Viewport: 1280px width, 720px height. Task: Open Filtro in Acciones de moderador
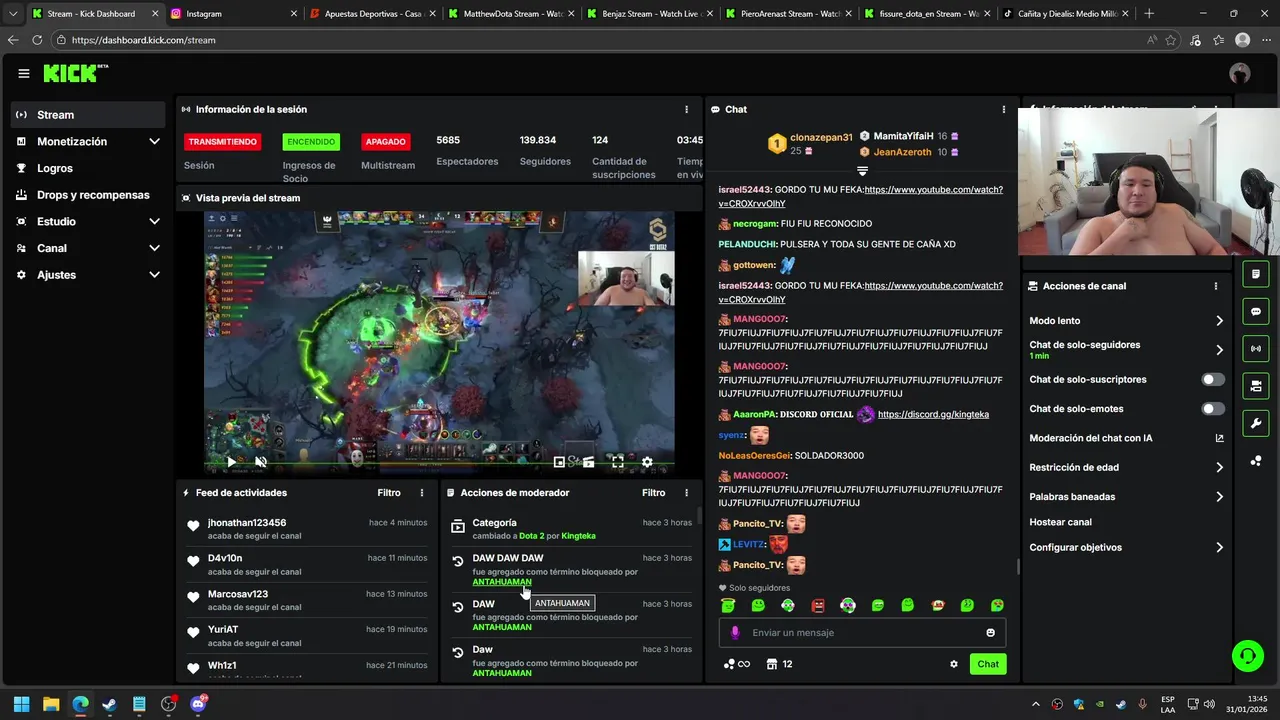[x=653, y=493]
